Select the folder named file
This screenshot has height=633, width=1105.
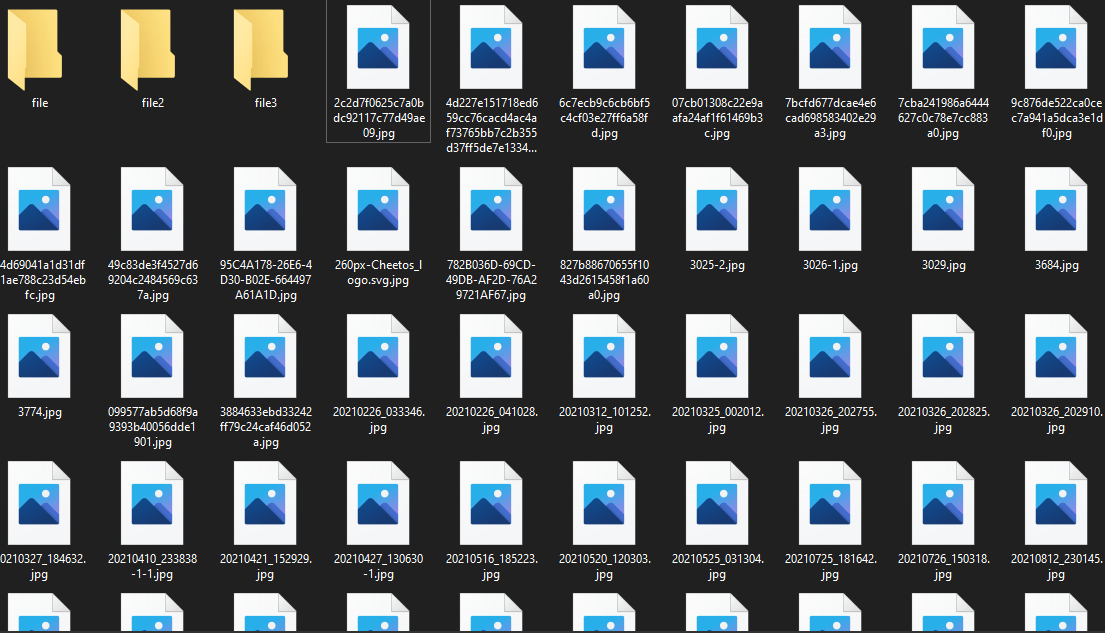pos(35,49)
